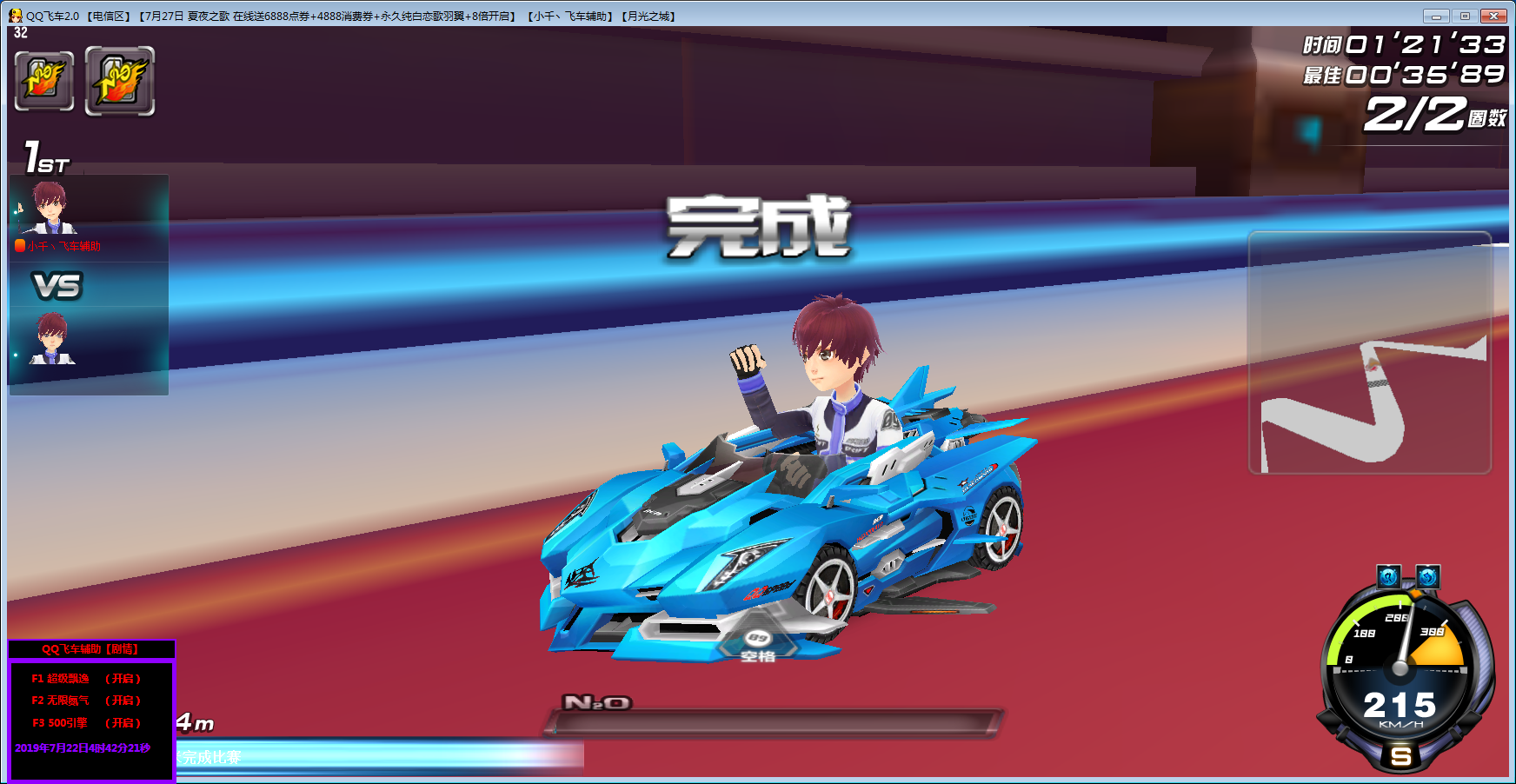This screenshot has width=1516, height=784.
Task: Click the QQ penguin icon in title bar
Action: [x=15, y=16]
